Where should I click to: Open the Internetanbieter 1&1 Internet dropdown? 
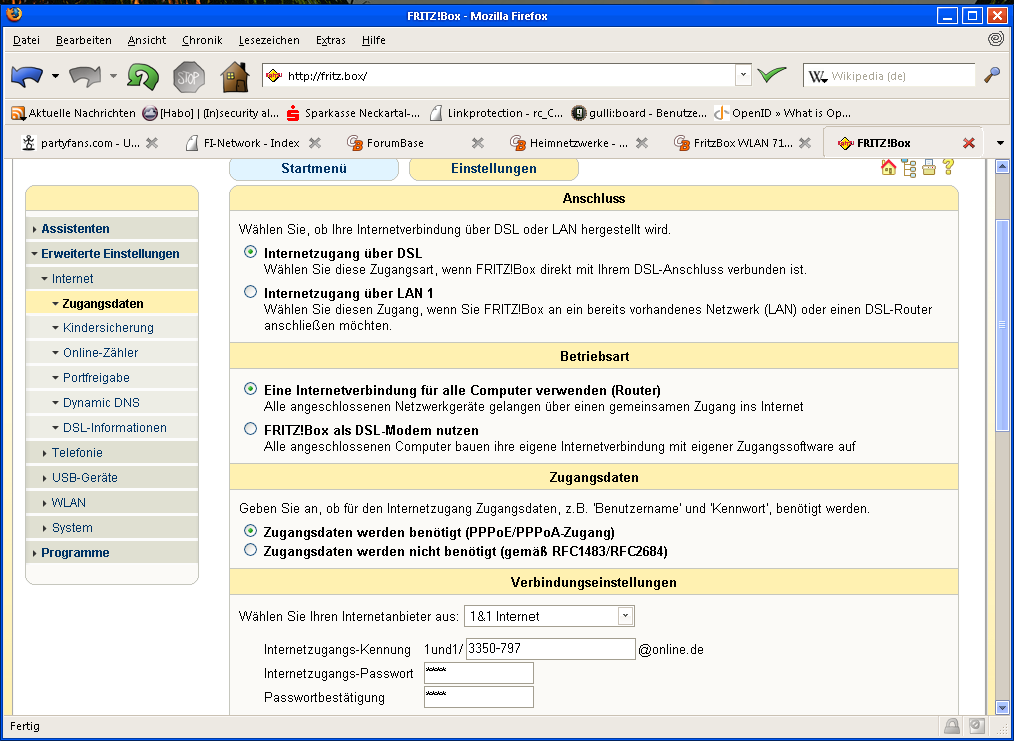pyautogui.click(x=549, y=616)
